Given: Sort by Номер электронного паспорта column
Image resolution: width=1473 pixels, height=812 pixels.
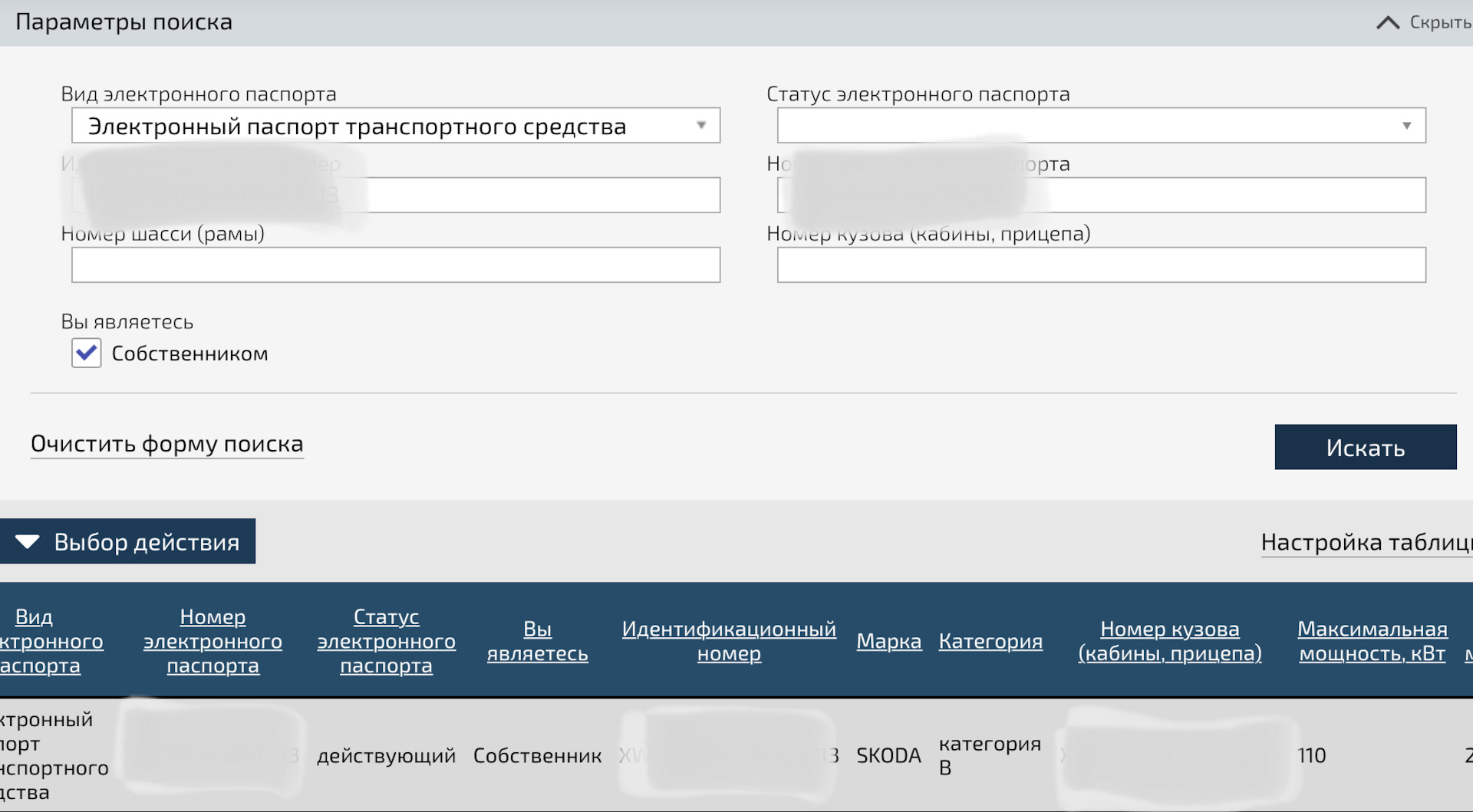Looking at the screenshot, I should 213,641.
